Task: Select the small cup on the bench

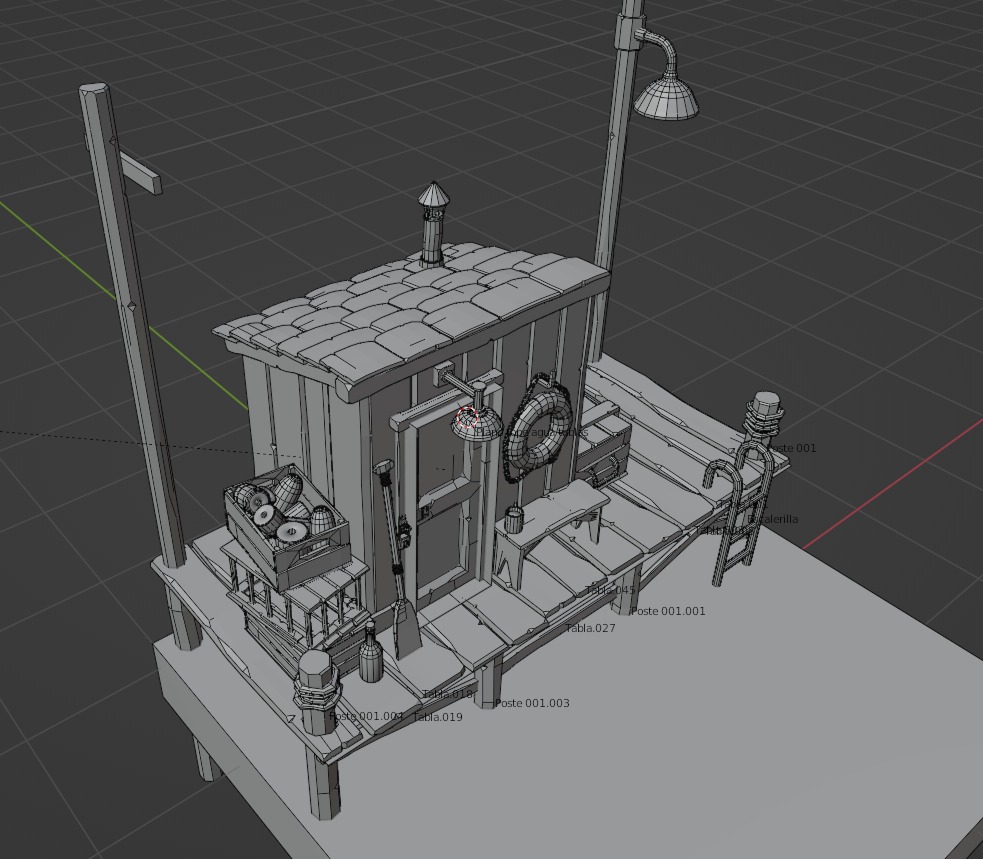Action: [514, 519]
